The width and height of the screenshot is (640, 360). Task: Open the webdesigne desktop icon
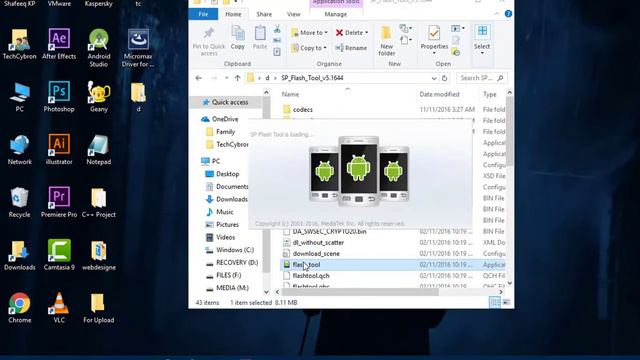coord(98,255)
